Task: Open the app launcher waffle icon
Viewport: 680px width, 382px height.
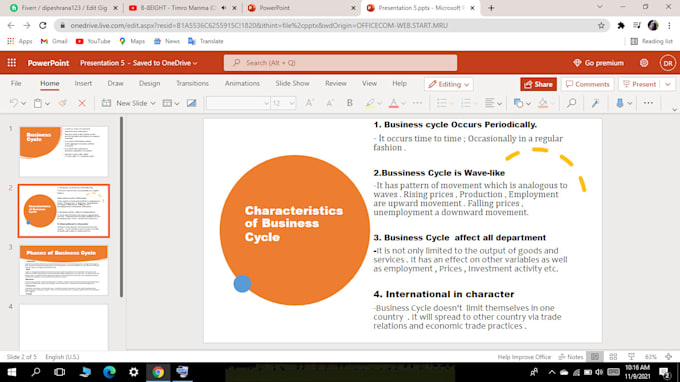Action: click(12, 63)
